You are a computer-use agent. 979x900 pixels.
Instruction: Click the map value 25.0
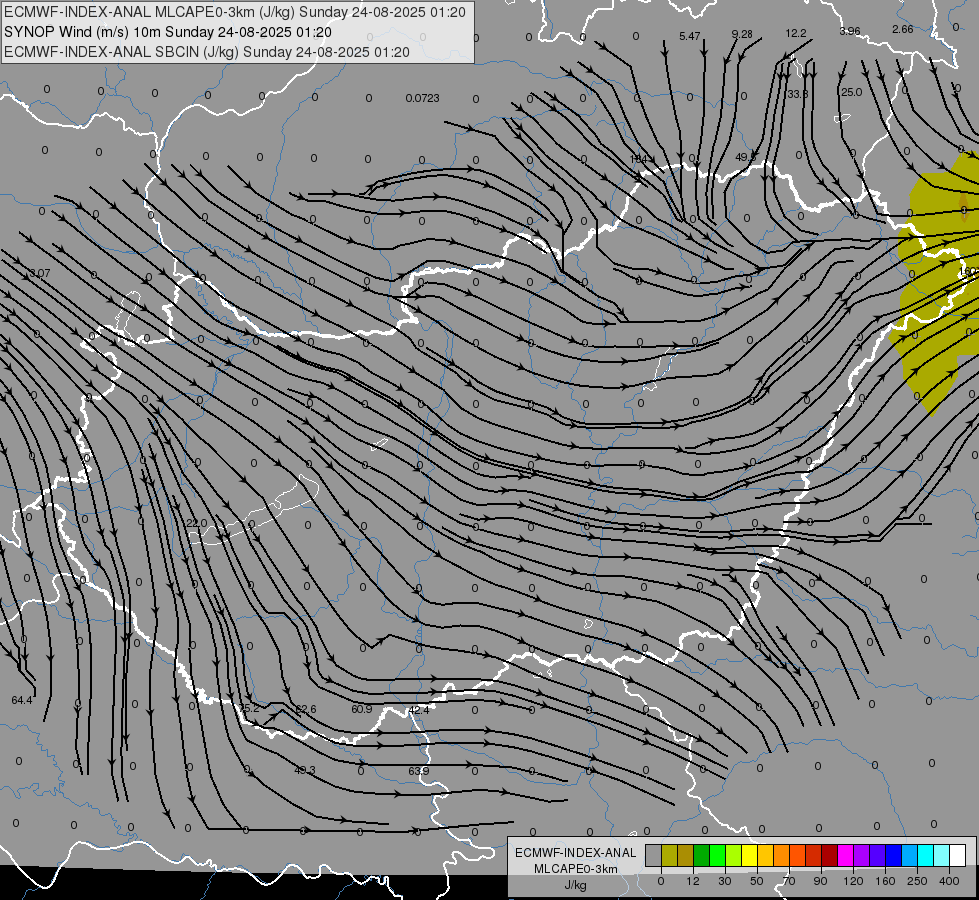pos(851,92)
